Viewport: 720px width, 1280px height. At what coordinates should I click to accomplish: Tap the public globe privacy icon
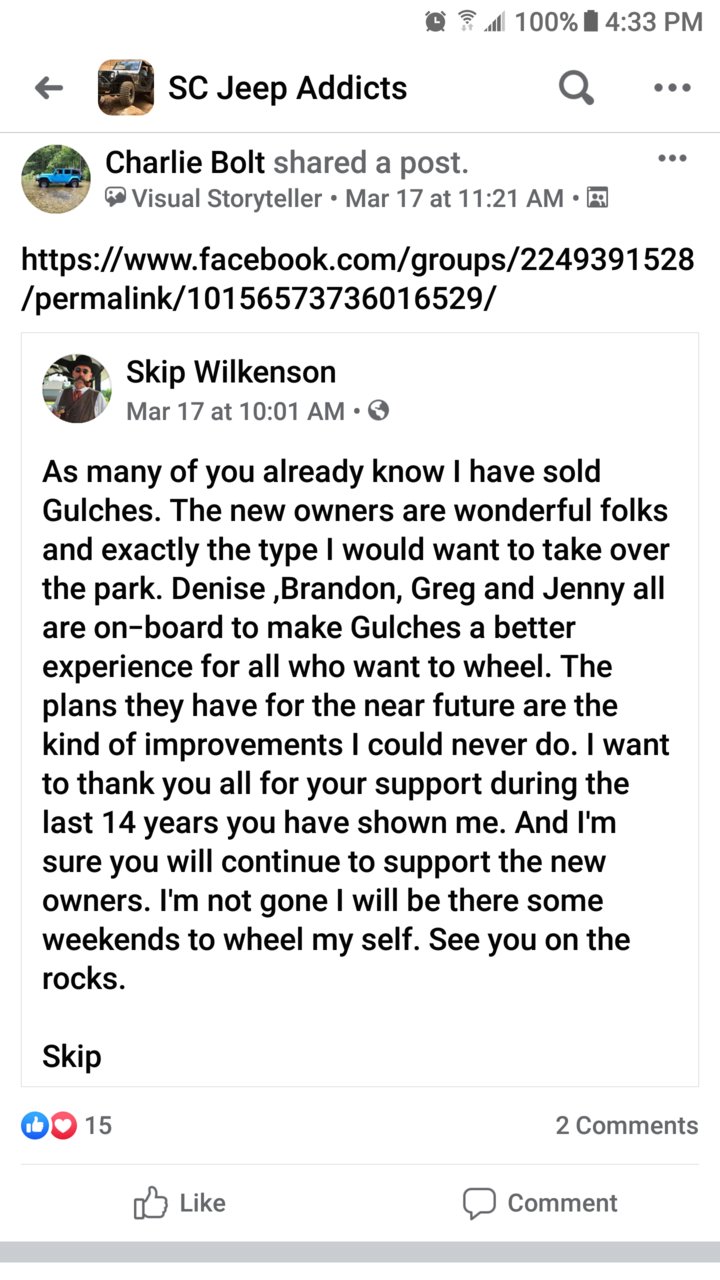point(379,410)
